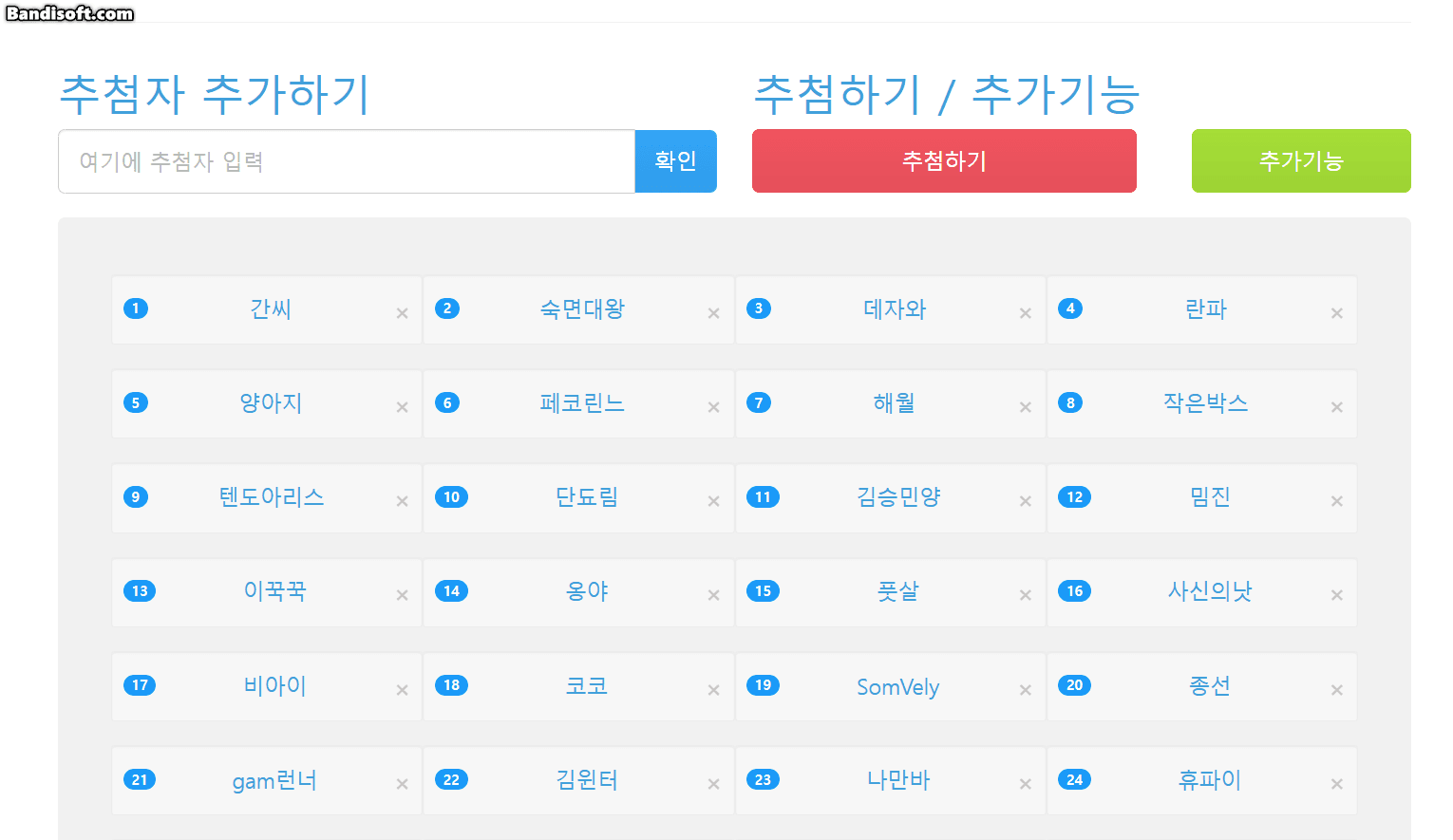
Task: Select the name 풋살
Action: coord(898,590)
